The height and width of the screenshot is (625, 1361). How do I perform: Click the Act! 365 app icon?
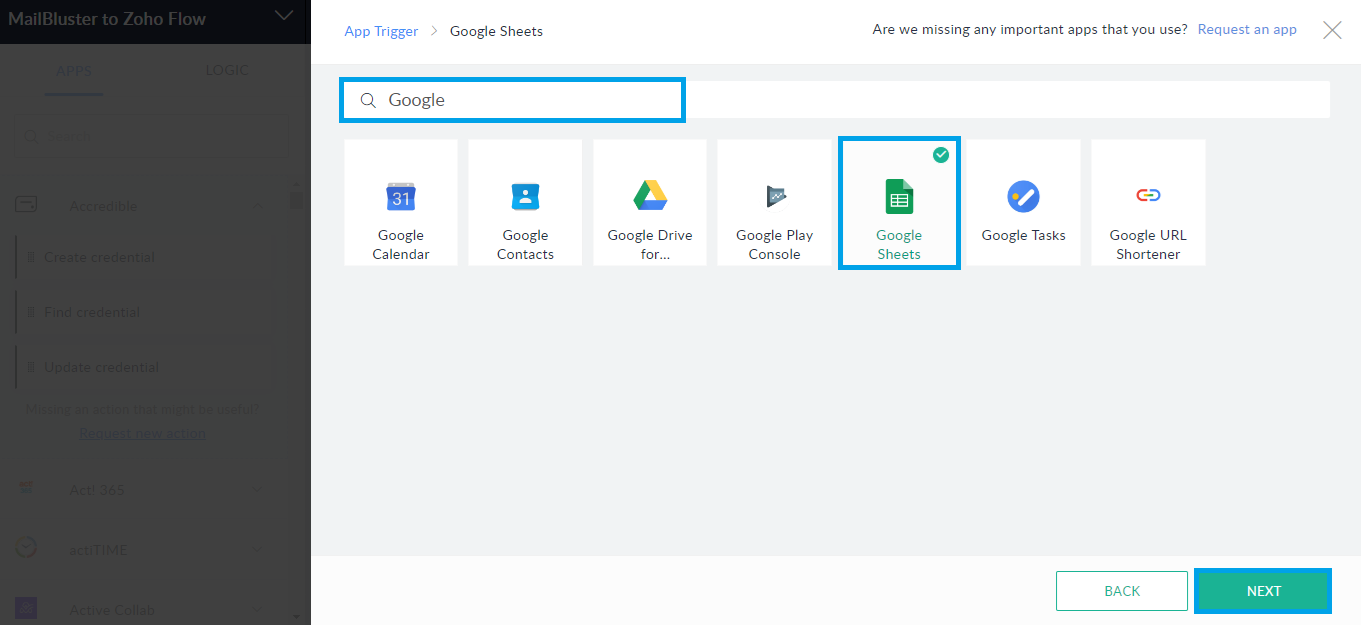[28, 490]
